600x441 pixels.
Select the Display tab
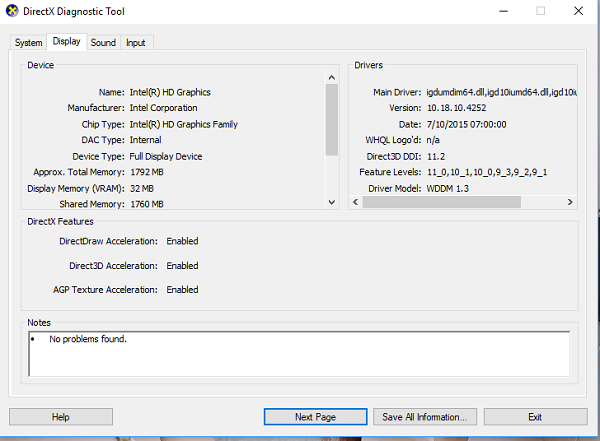(67, 42)
